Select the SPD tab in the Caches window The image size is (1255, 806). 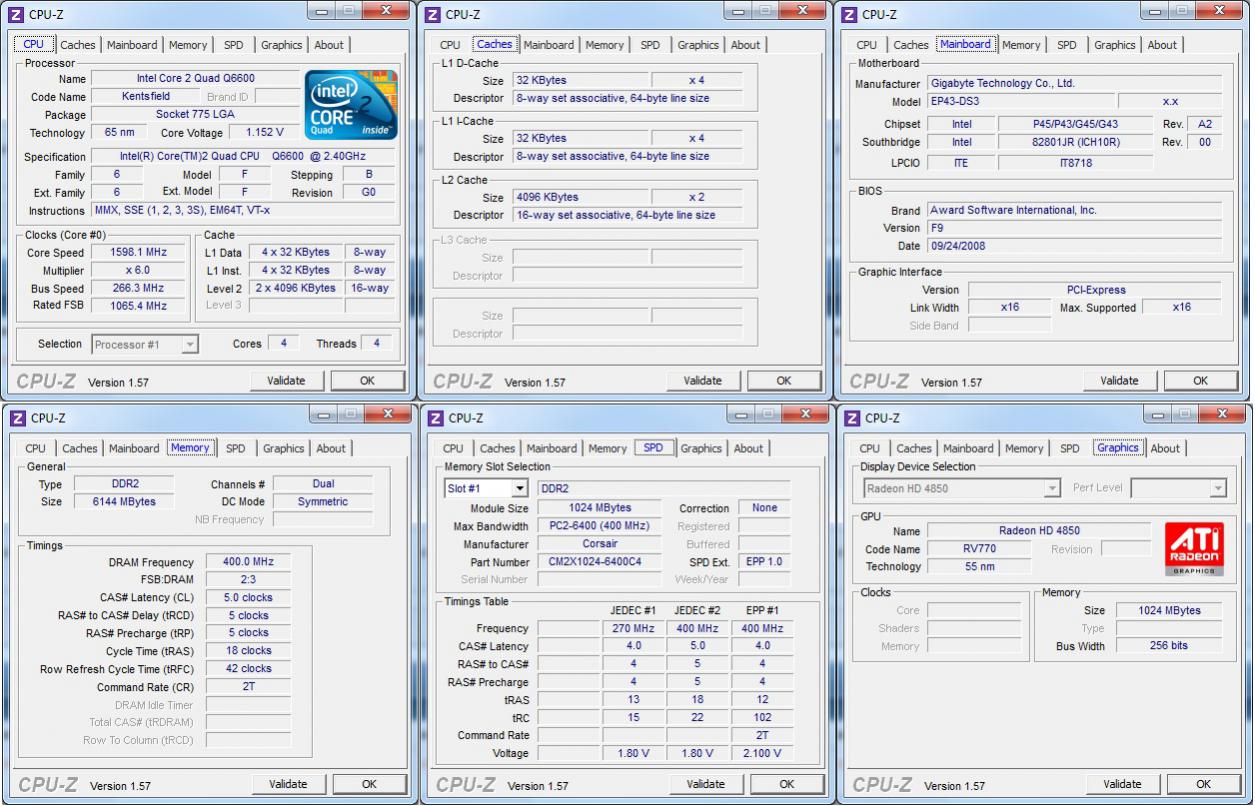(x=650, y=45)
